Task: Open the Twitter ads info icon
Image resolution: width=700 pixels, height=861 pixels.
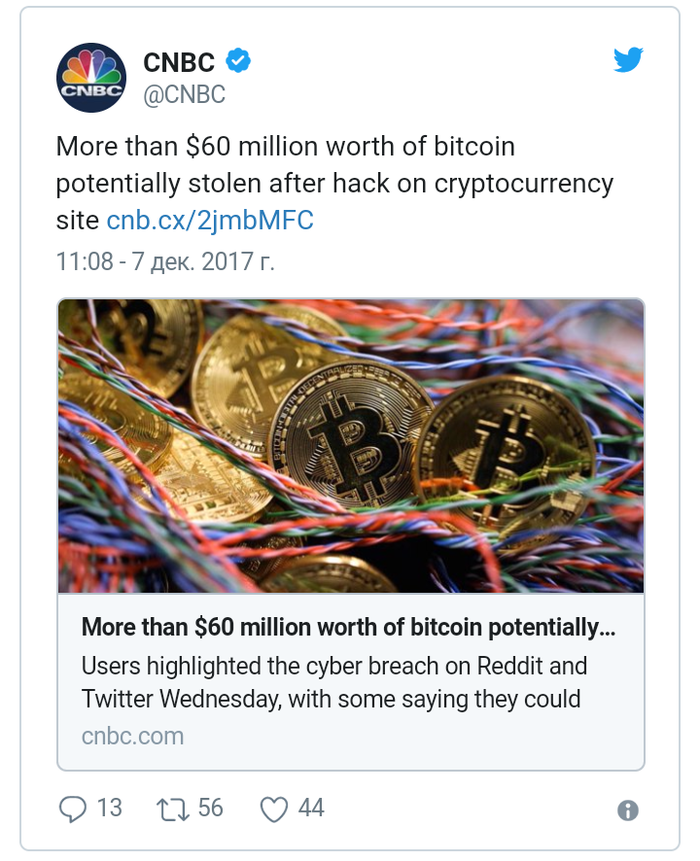Action: tap(628, 810)
